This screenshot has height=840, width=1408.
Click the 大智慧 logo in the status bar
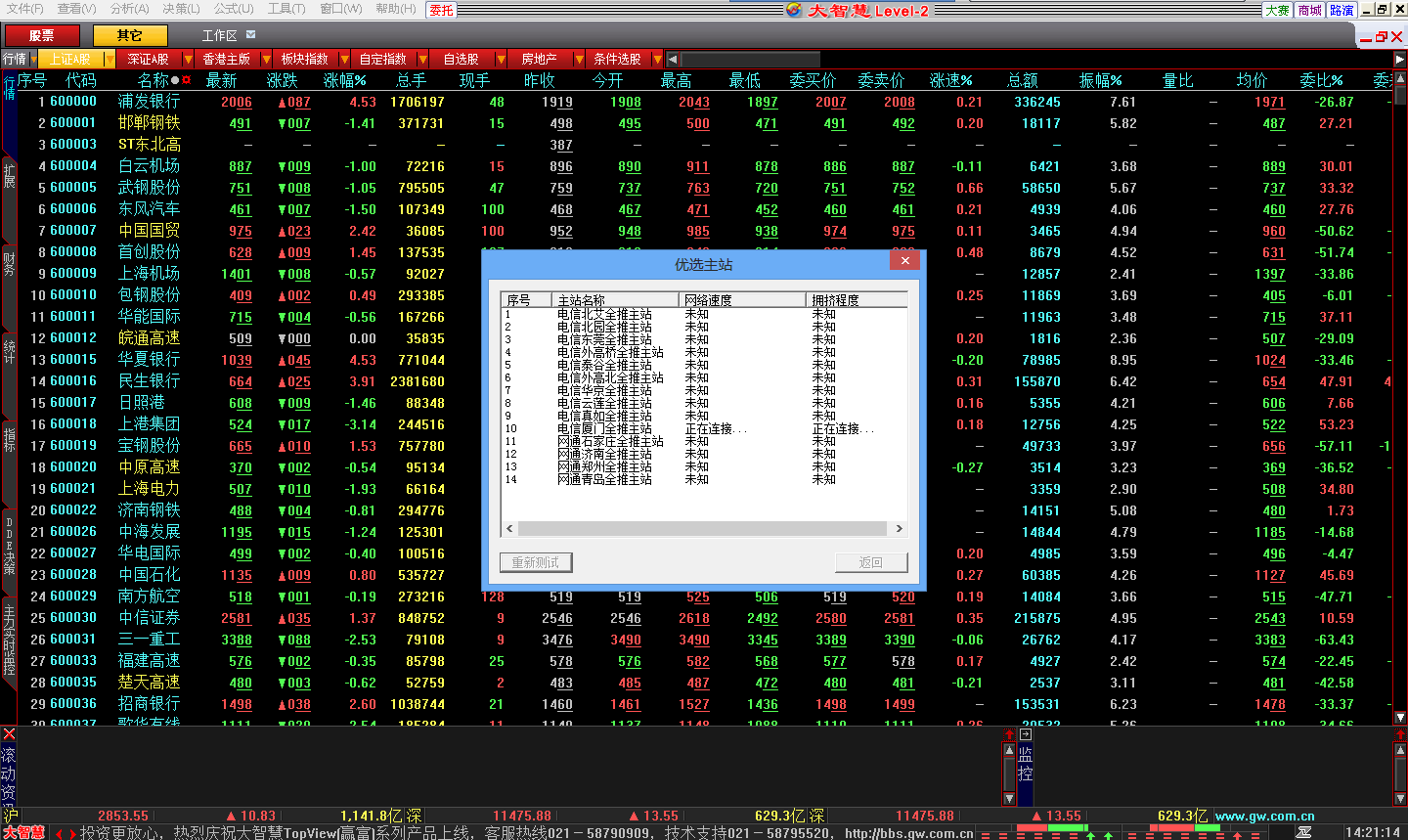point(23,832)
